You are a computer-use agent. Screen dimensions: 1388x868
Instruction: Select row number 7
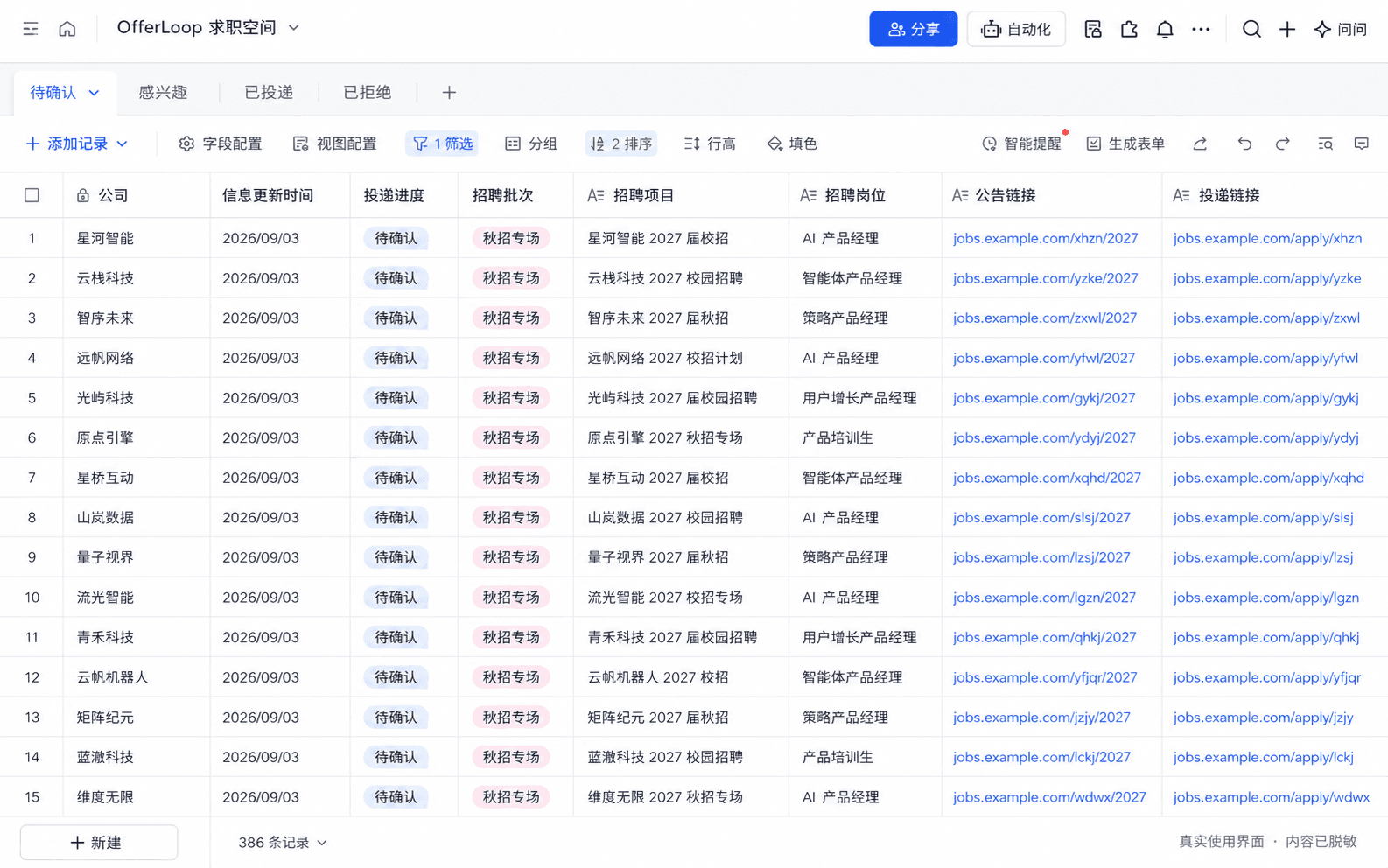pos(32,478)
